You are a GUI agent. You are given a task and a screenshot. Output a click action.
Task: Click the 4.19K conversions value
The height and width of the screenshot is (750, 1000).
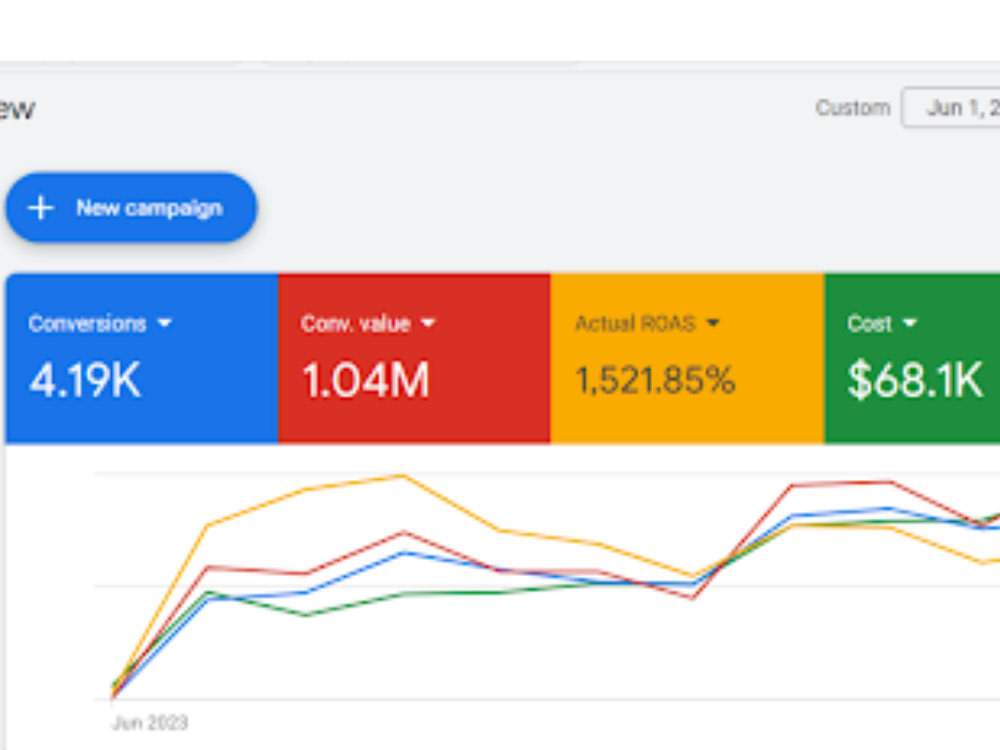pyautogui.click(x=85, y=380)
